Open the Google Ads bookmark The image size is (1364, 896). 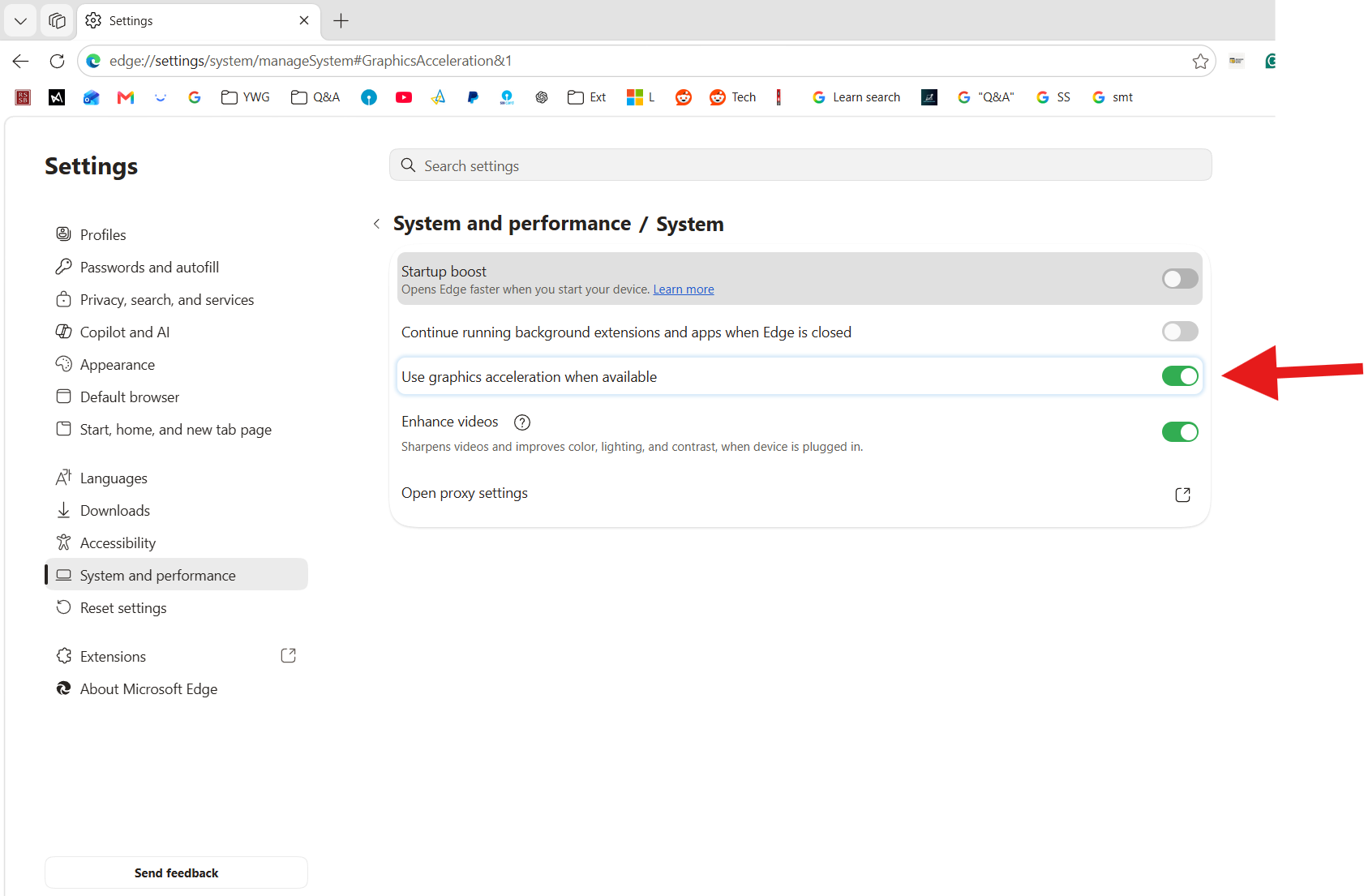pyautogui.click(x=438, y=97)
